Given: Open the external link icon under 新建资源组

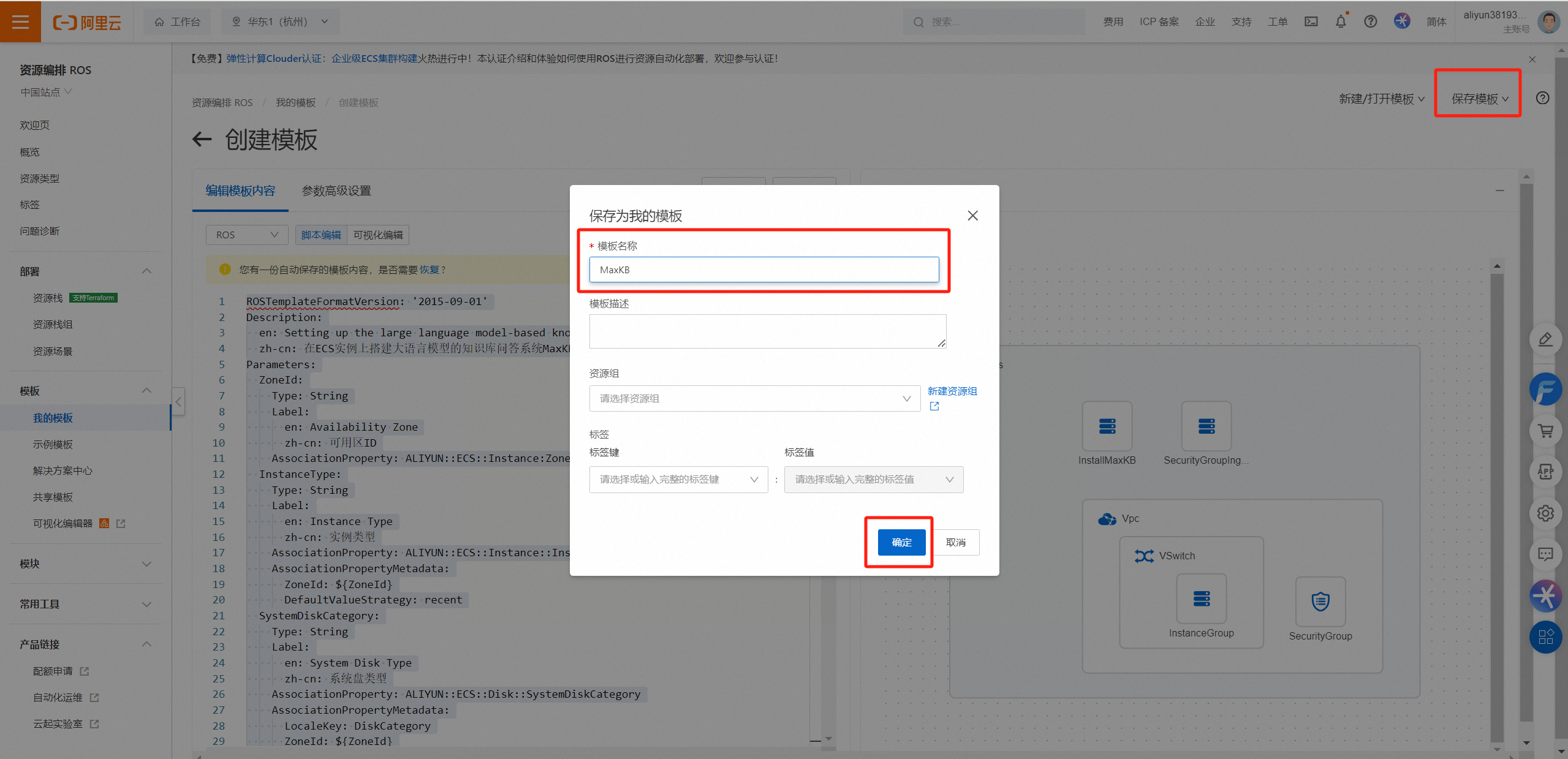Looking at the screenshot, I should [x=934, y=406].
